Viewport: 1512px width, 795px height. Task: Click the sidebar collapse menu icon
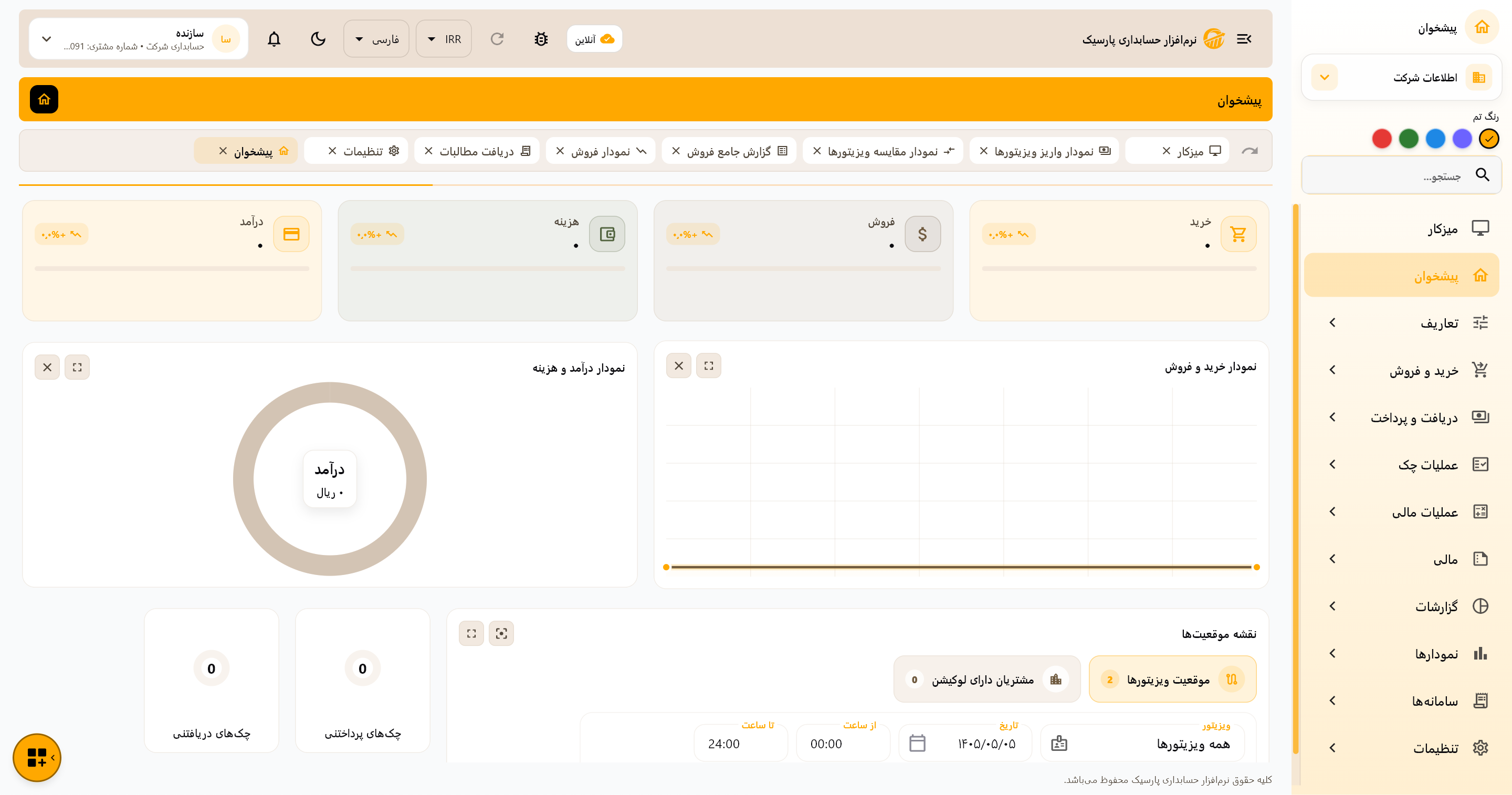(x=1244, y=39)
